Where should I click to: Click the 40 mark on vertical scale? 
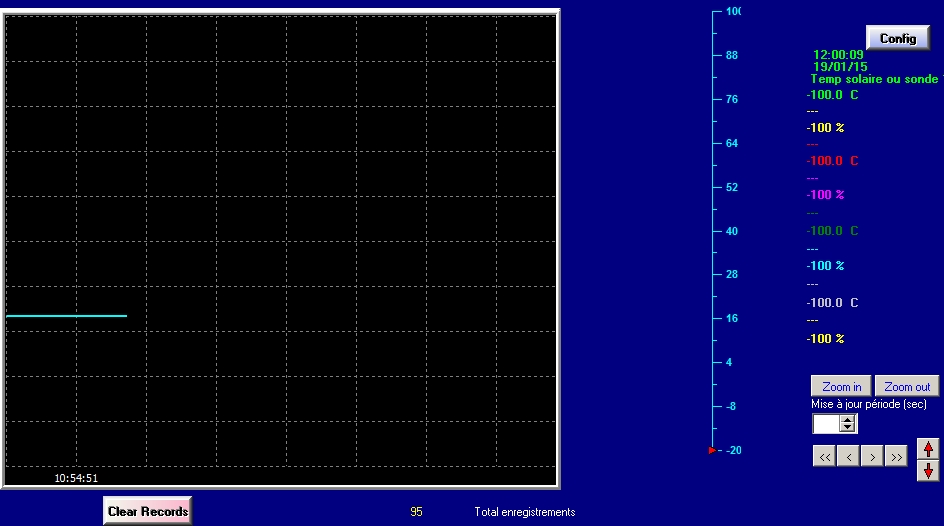pos(731,231)
